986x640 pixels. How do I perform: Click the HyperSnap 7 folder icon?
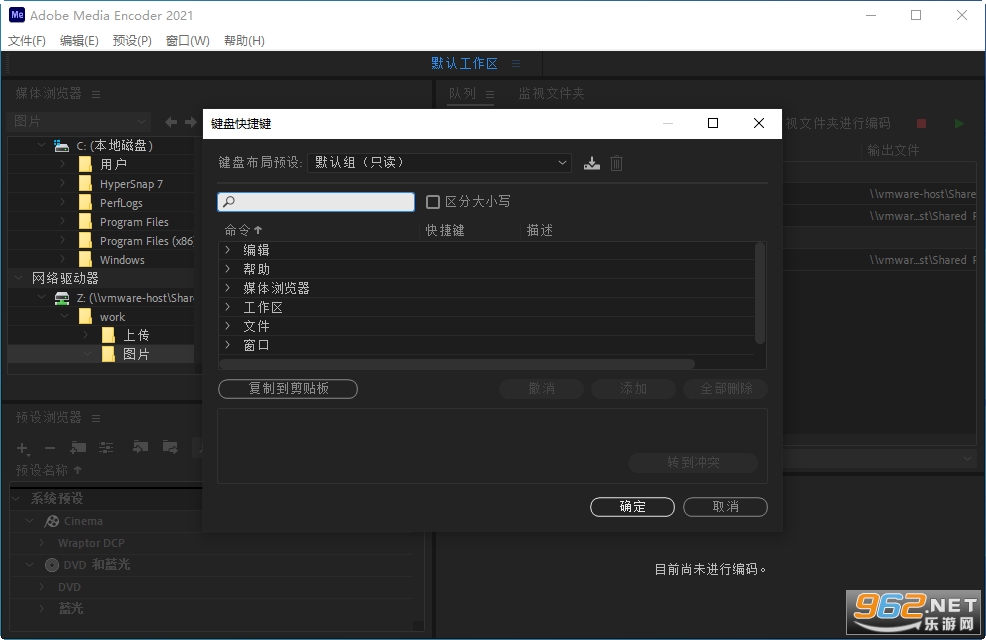pos(86,184)
